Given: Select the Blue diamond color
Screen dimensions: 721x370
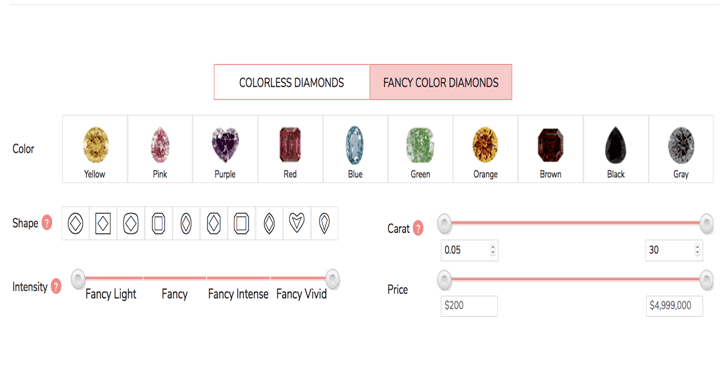Looking at the screenshot, I should (355, 149).
